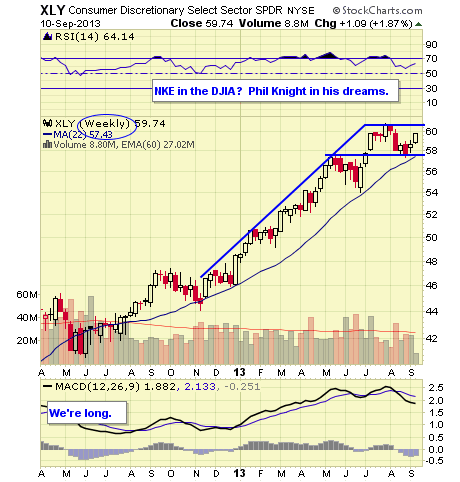The image size is (460, 482).
Task: Click the Volume 8.80M, EMA(60) 27.02M legend
Action: pos(124,145)
